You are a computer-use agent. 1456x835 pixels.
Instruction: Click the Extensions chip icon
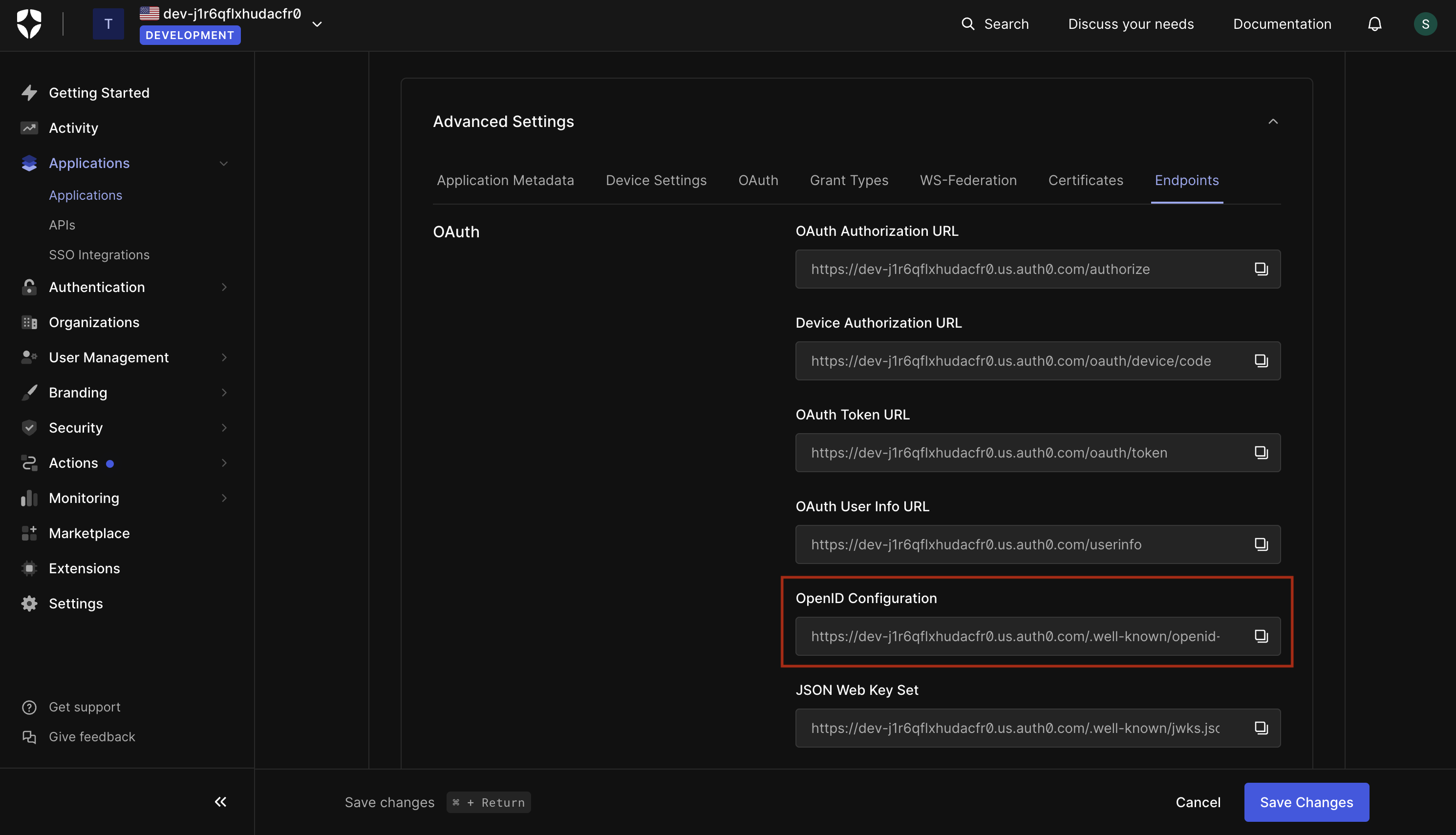tap(29, 568)
